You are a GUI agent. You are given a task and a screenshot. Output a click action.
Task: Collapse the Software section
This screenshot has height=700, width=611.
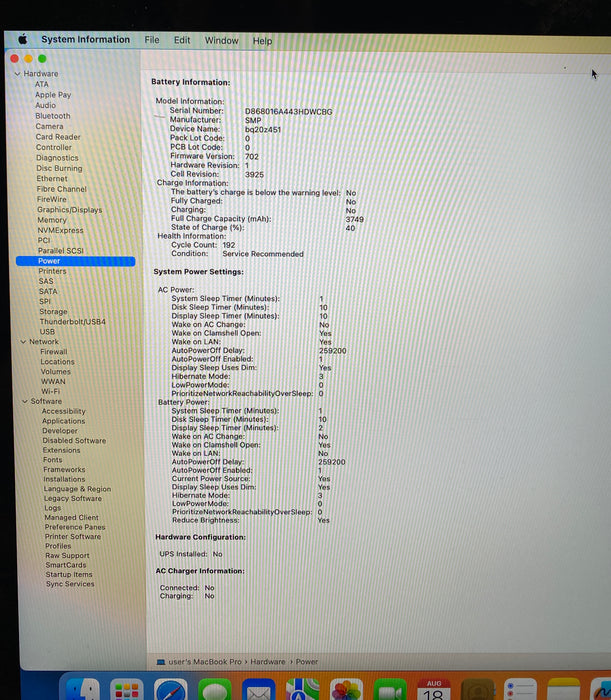coord(25,401)
